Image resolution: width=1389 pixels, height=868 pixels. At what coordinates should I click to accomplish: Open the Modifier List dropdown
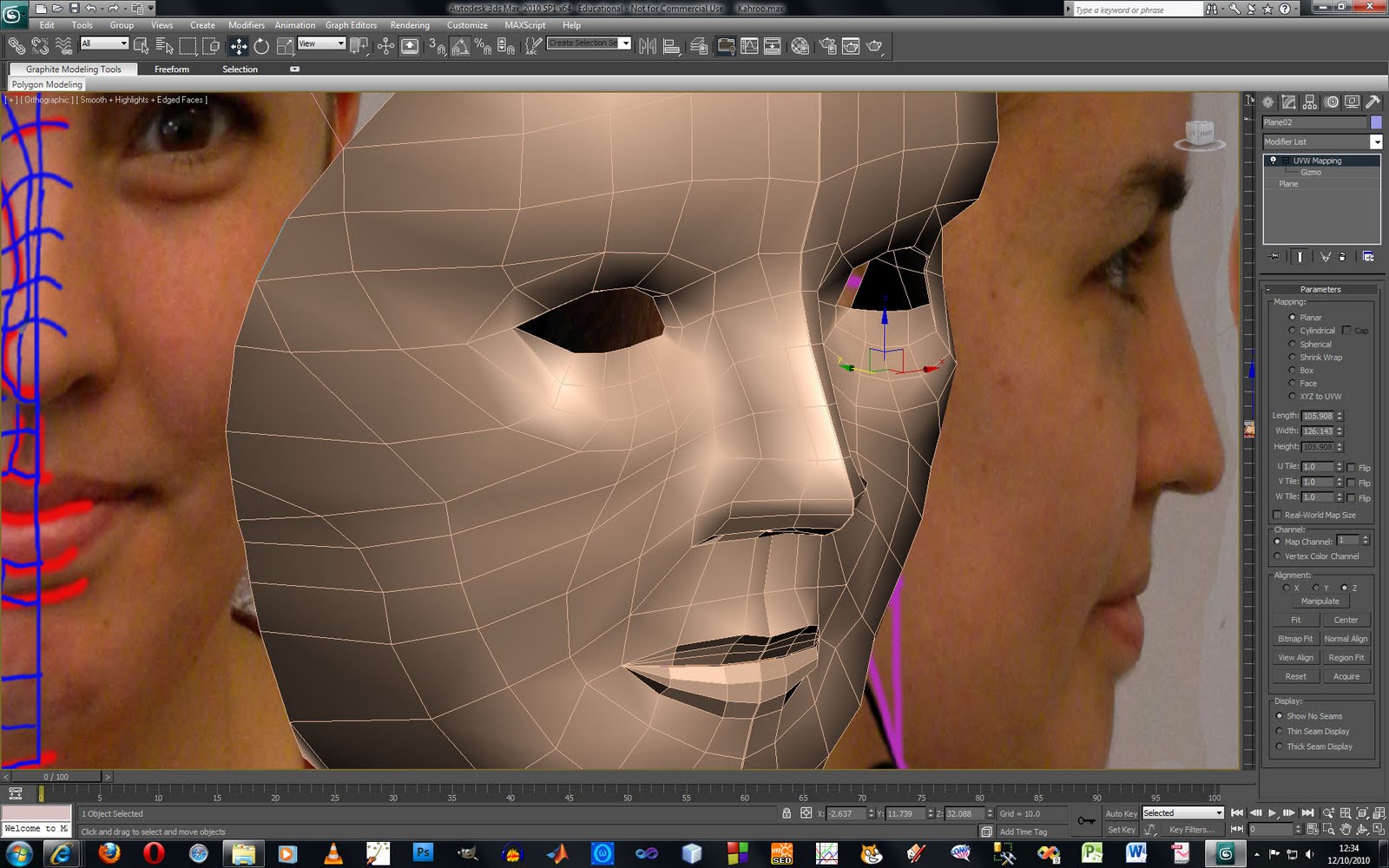(x=1377, y=141)
